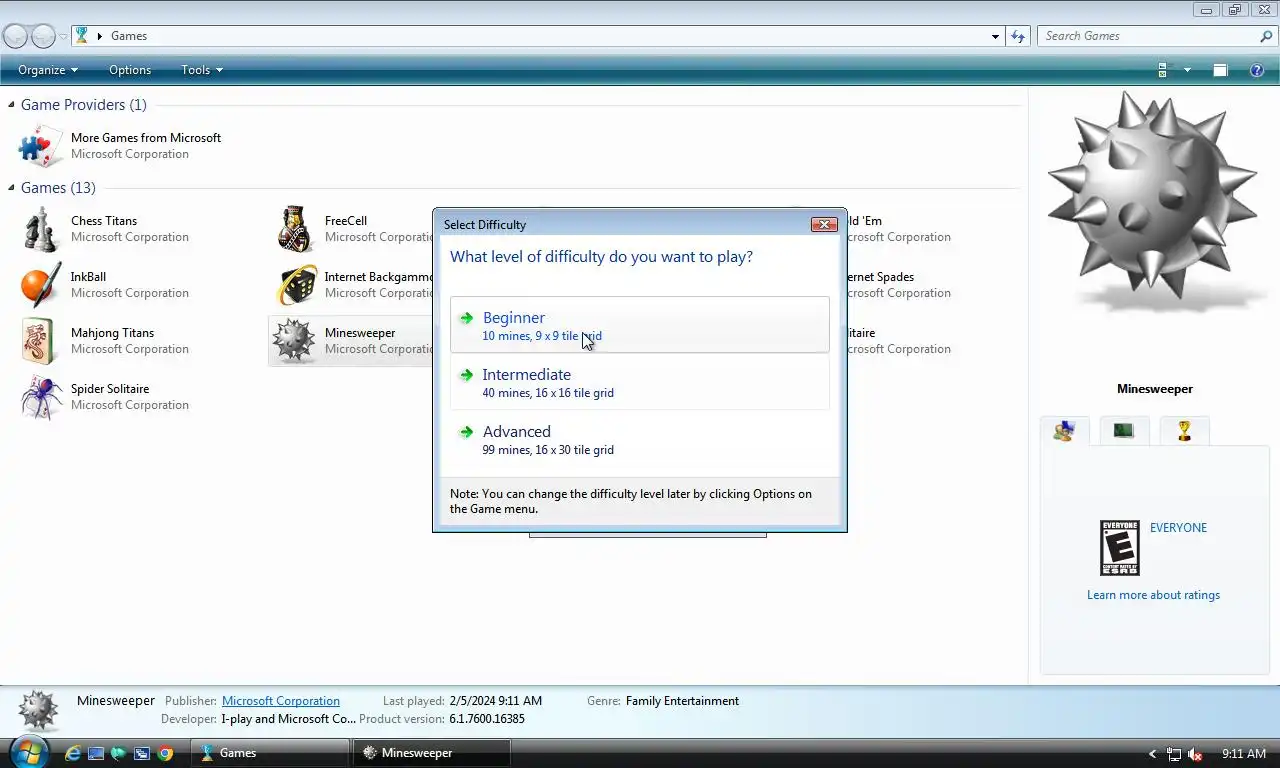Viewport: 1280px width, 768px height.
Task: Click Switch between windows icon
Action: point(142,753)
